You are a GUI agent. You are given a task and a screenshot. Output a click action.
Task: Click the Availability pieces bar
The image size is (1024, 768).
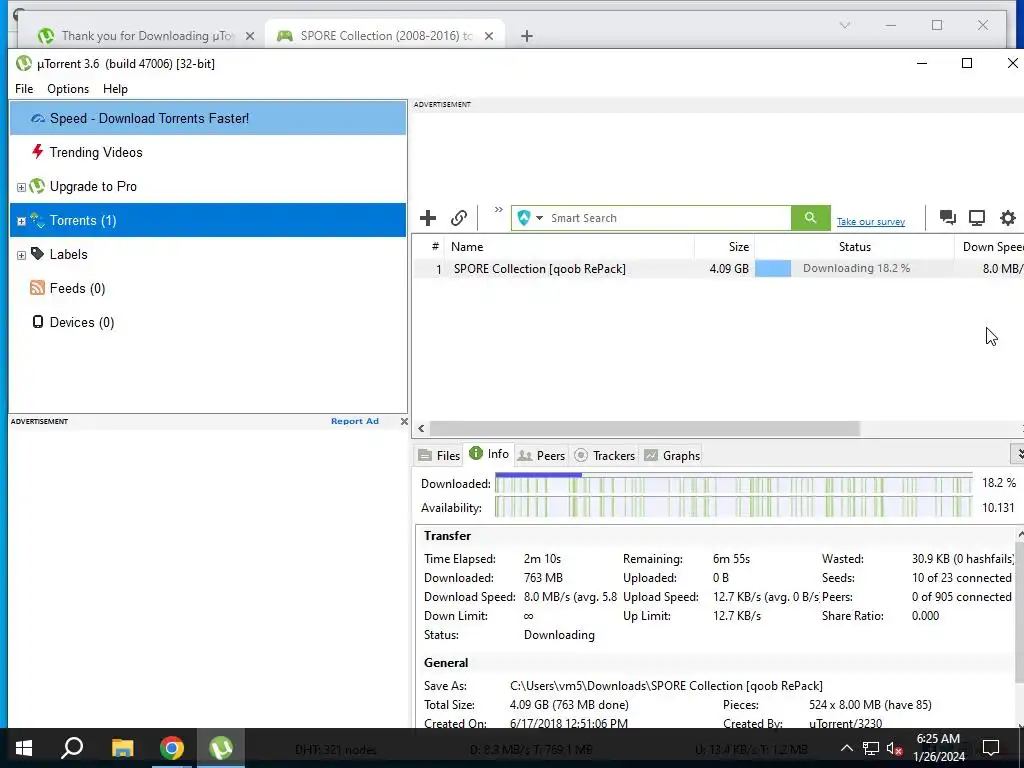(x=733, y=507)
